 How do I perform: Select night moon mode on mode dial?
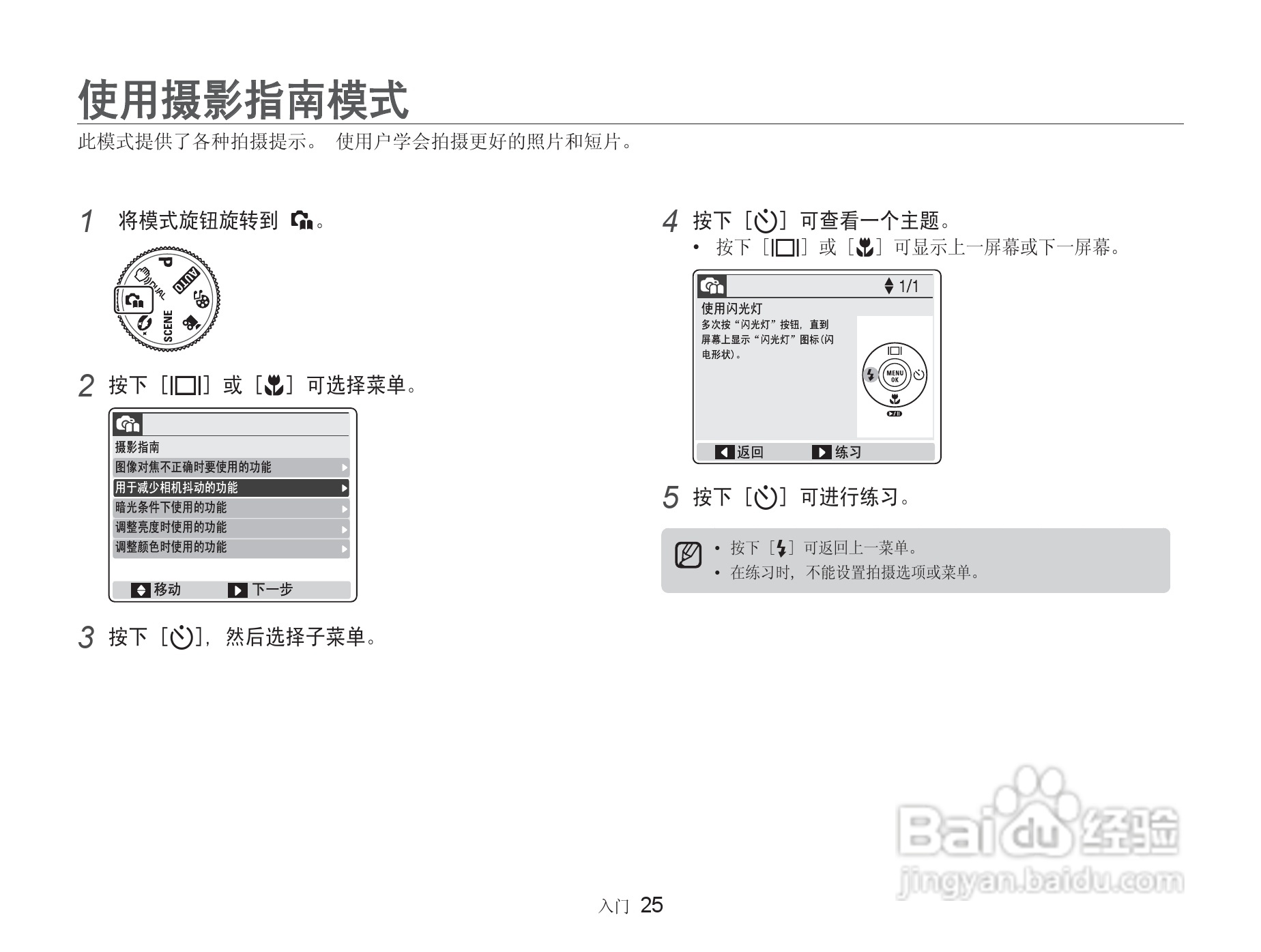[x=144, y=324]
